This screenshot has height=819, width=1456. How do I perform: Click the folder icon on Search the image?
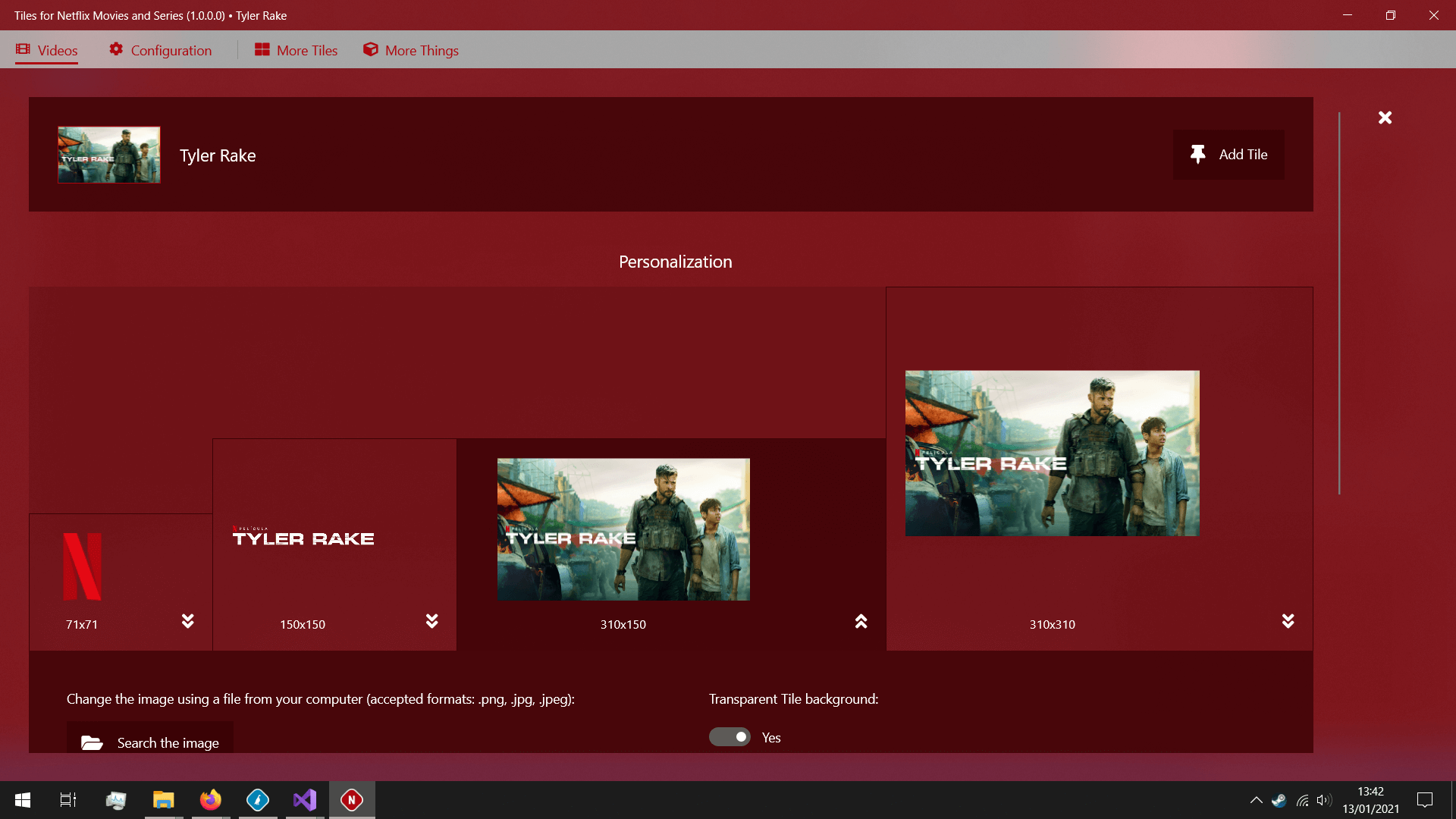(x=93, y=742)
